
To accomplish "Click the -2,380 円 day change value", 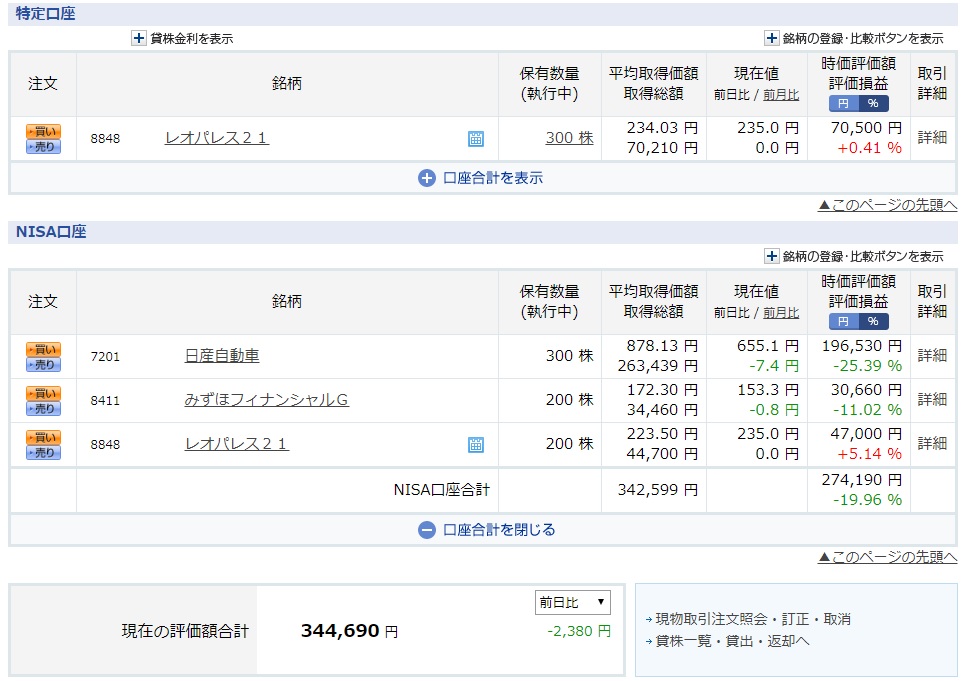I will tap(579, 631).
